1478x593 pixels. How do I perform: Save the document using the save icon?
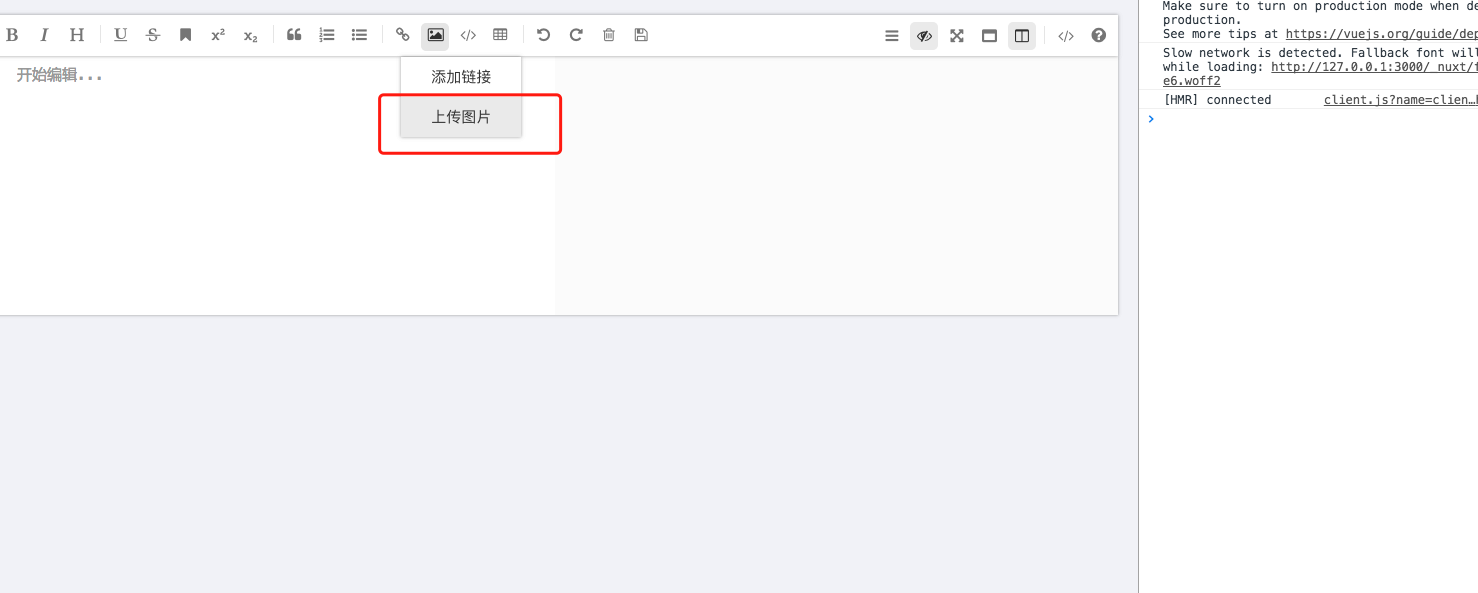[640, 34]
